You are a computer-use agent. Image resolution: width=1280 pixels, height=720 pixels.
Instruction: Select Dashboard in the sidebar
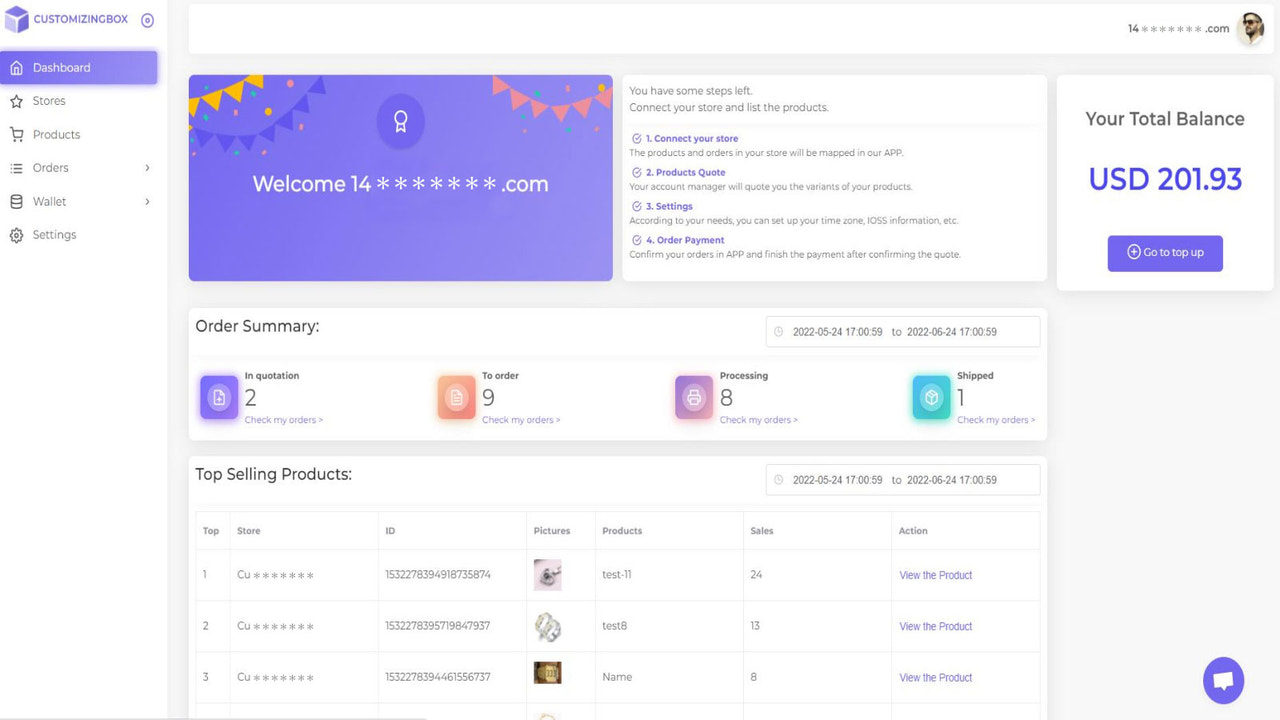(60, 67)
